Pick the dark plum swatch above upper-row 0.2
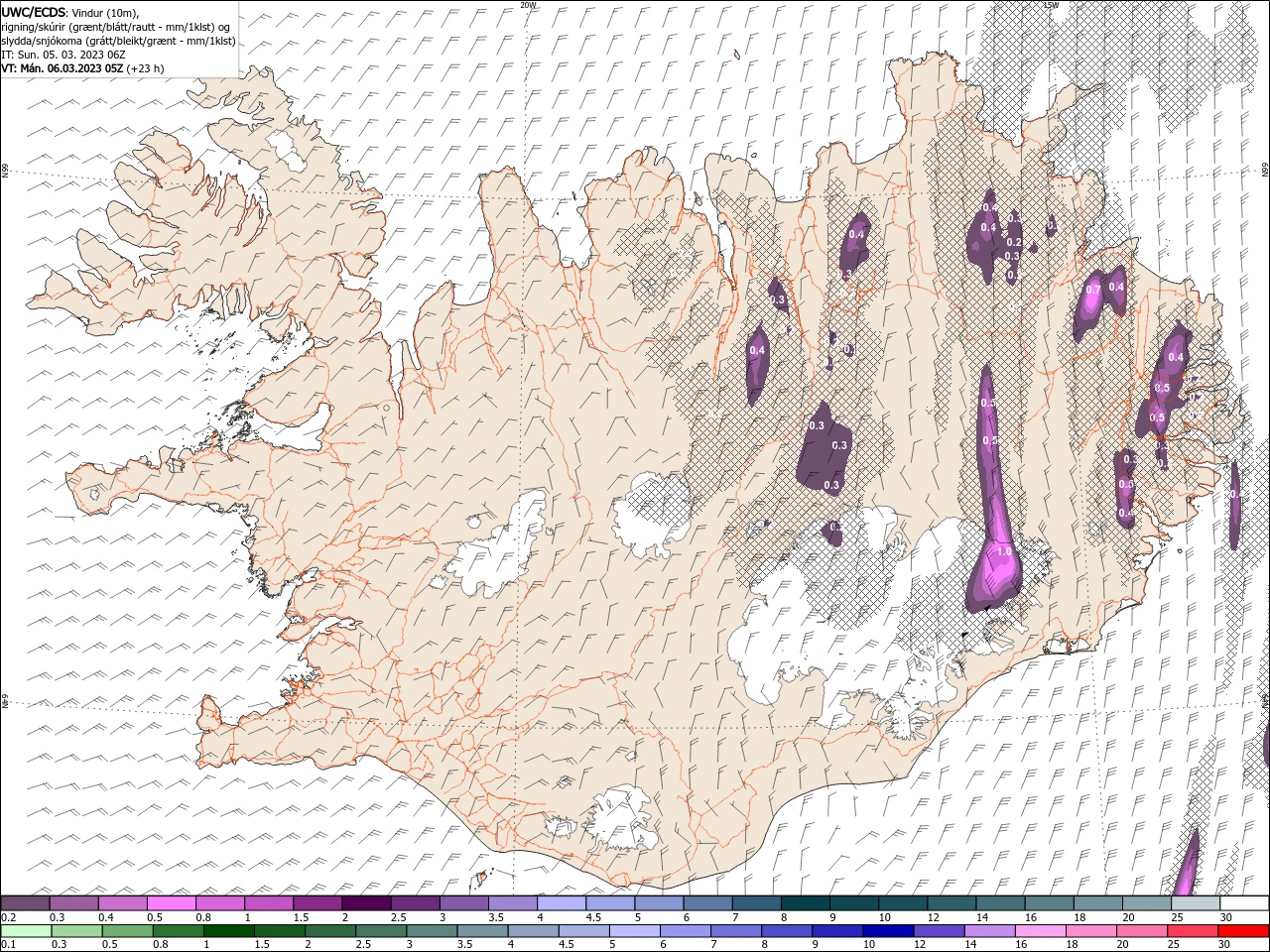Screen dimensions: 1270x952 coord(25,903)
